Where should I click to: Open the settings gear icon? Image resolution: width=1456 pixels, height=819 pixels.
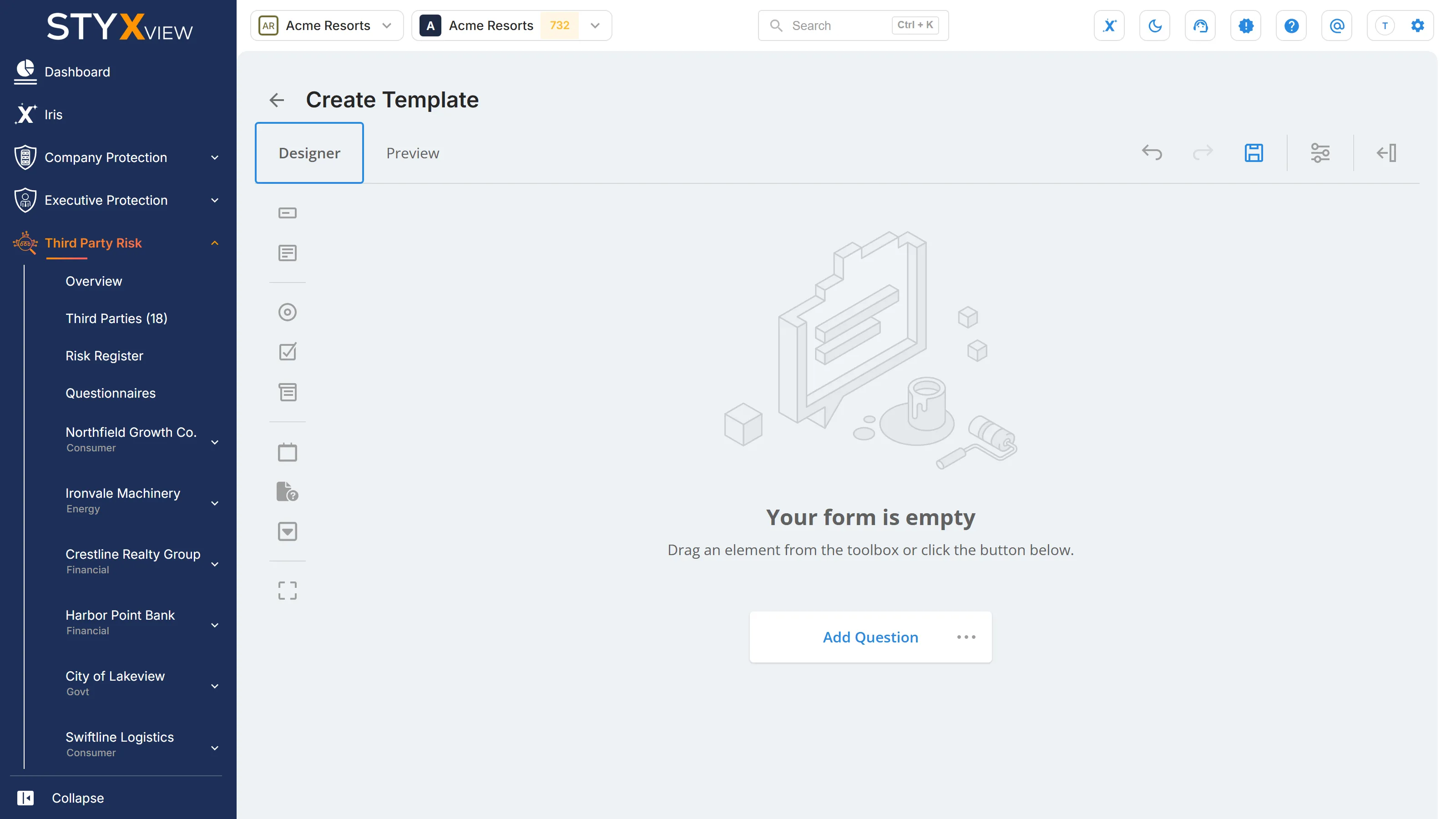coord(1418,25)
